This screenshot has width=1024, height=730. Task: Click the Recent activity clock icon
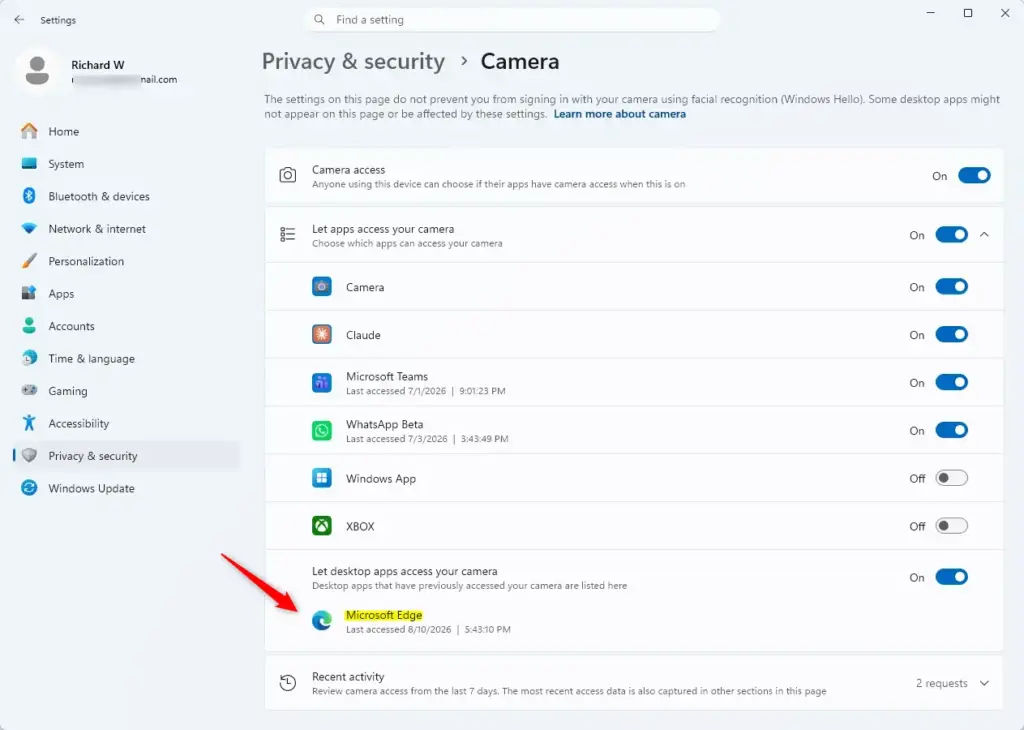pos(287,683)
